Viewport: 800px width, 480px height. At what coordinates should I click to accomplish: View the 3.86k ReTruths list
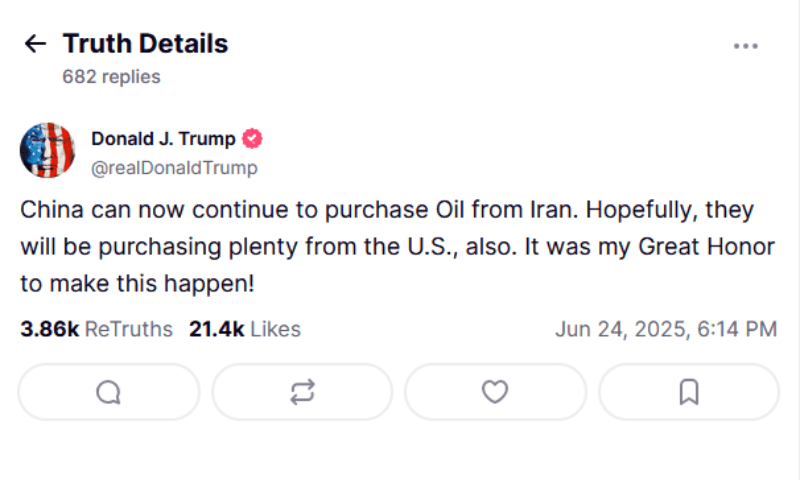96,329
